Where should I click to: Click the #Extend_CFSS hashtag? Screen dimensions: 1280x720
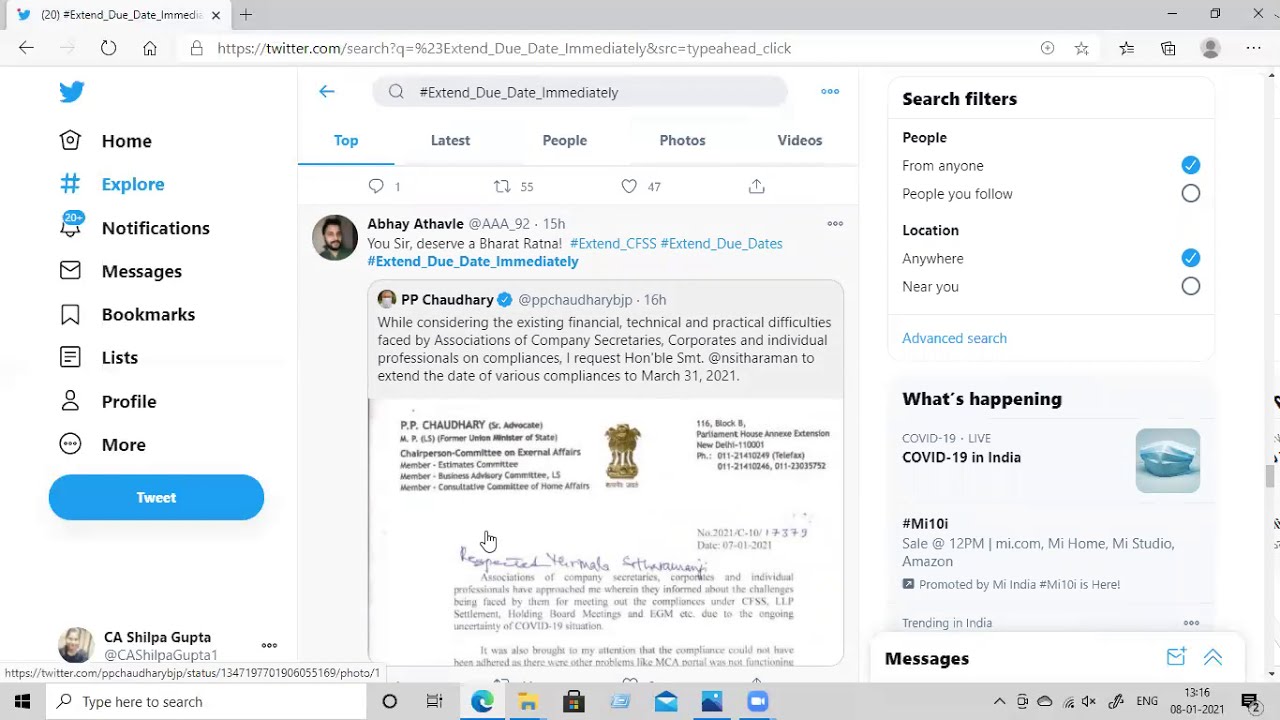[613, 243]
